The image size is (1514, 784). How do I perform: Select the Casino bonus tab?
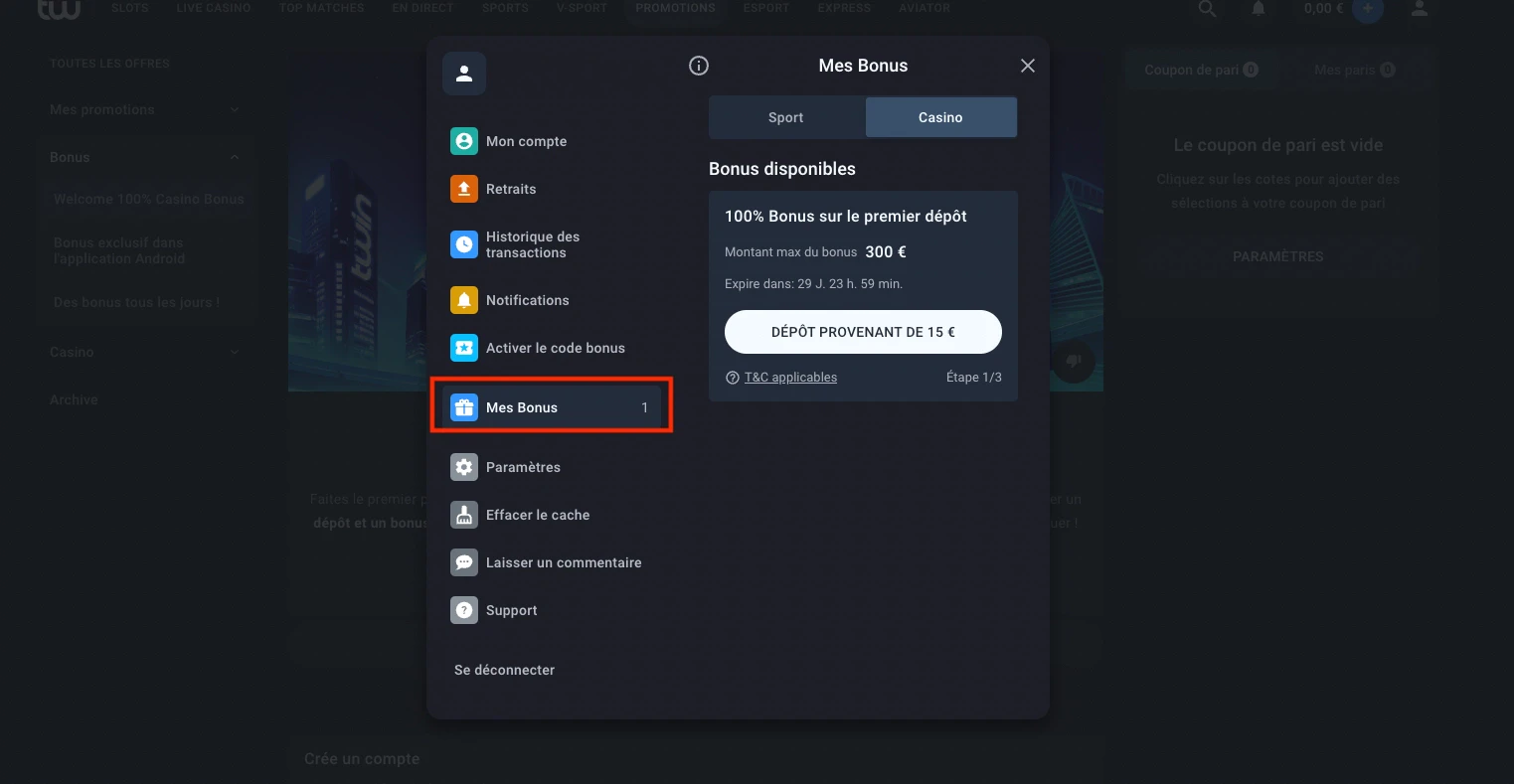point(940,117)
